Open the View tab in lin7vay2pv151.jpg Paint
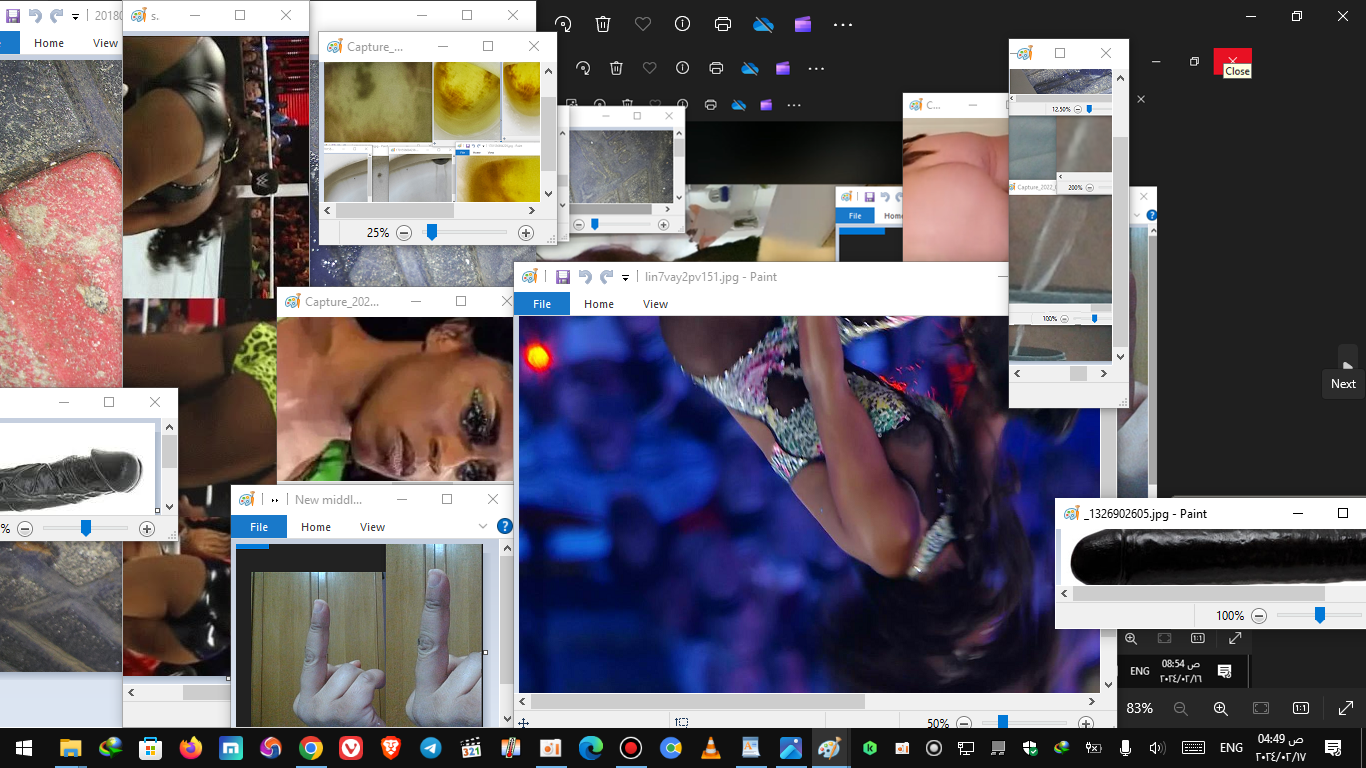This screenshot has width=1366, height=768. 655,304
